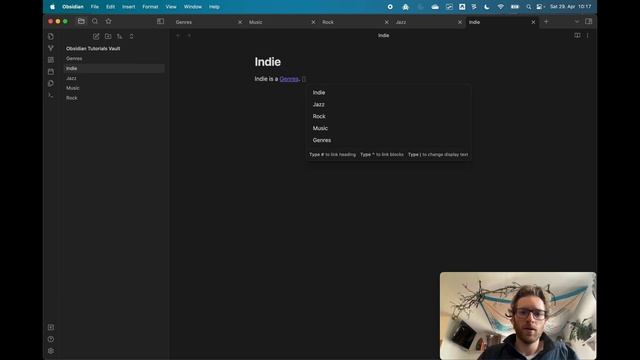This screenshot has width=640, height=360.
Task: Add a new tab with plus button
Action: coord(546,22)
